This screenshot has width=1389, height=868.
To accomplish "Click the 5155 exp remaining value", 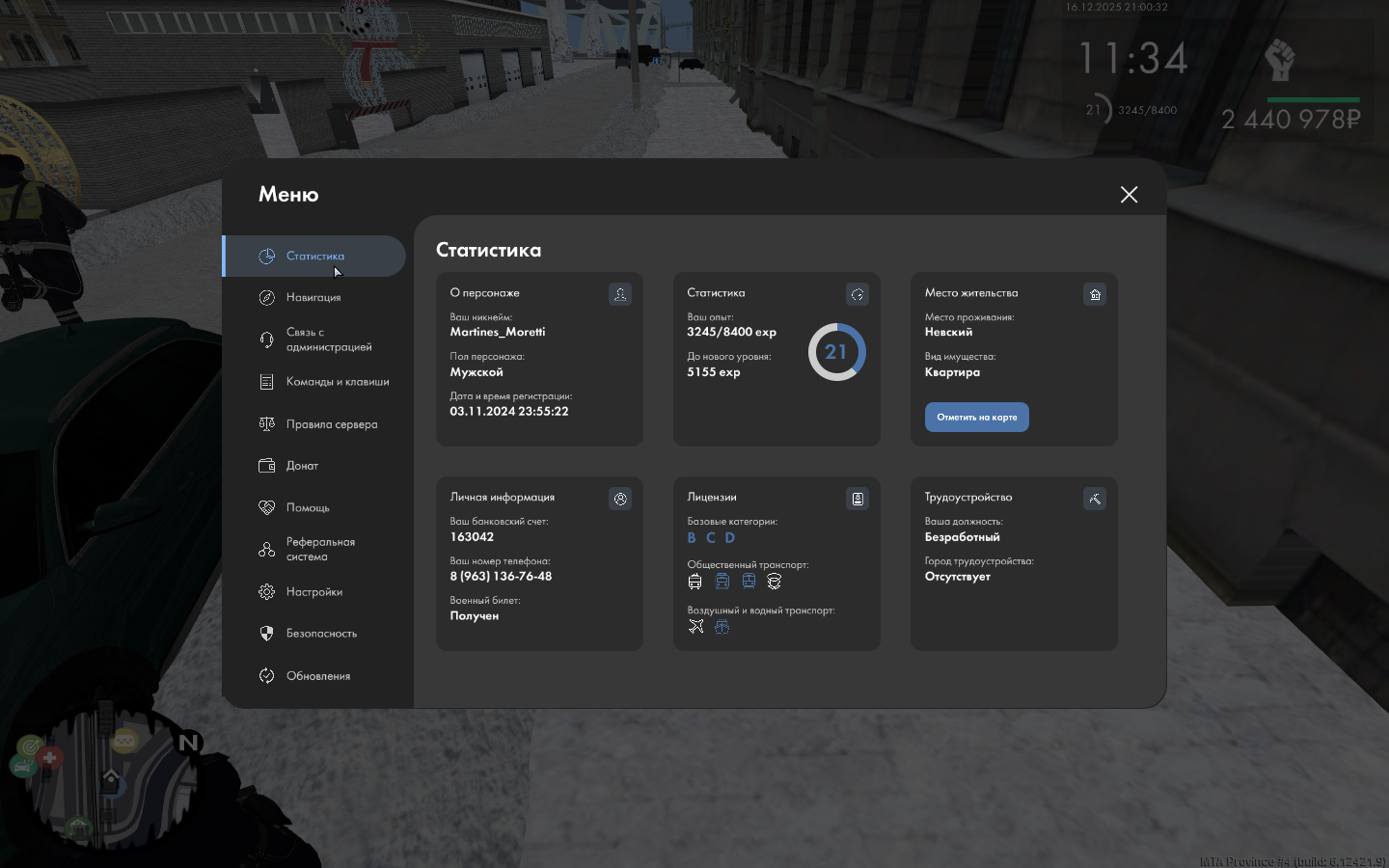I will tap(714, 372).
